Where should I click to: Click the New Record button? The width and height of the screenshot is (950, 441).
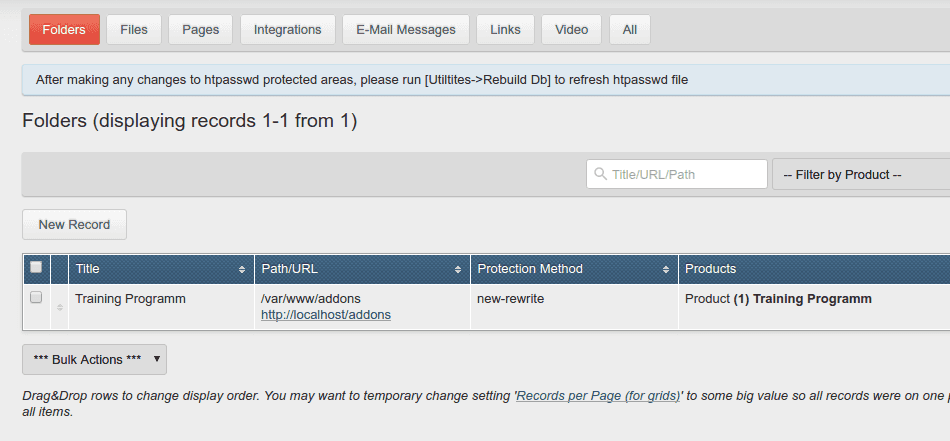75,225
